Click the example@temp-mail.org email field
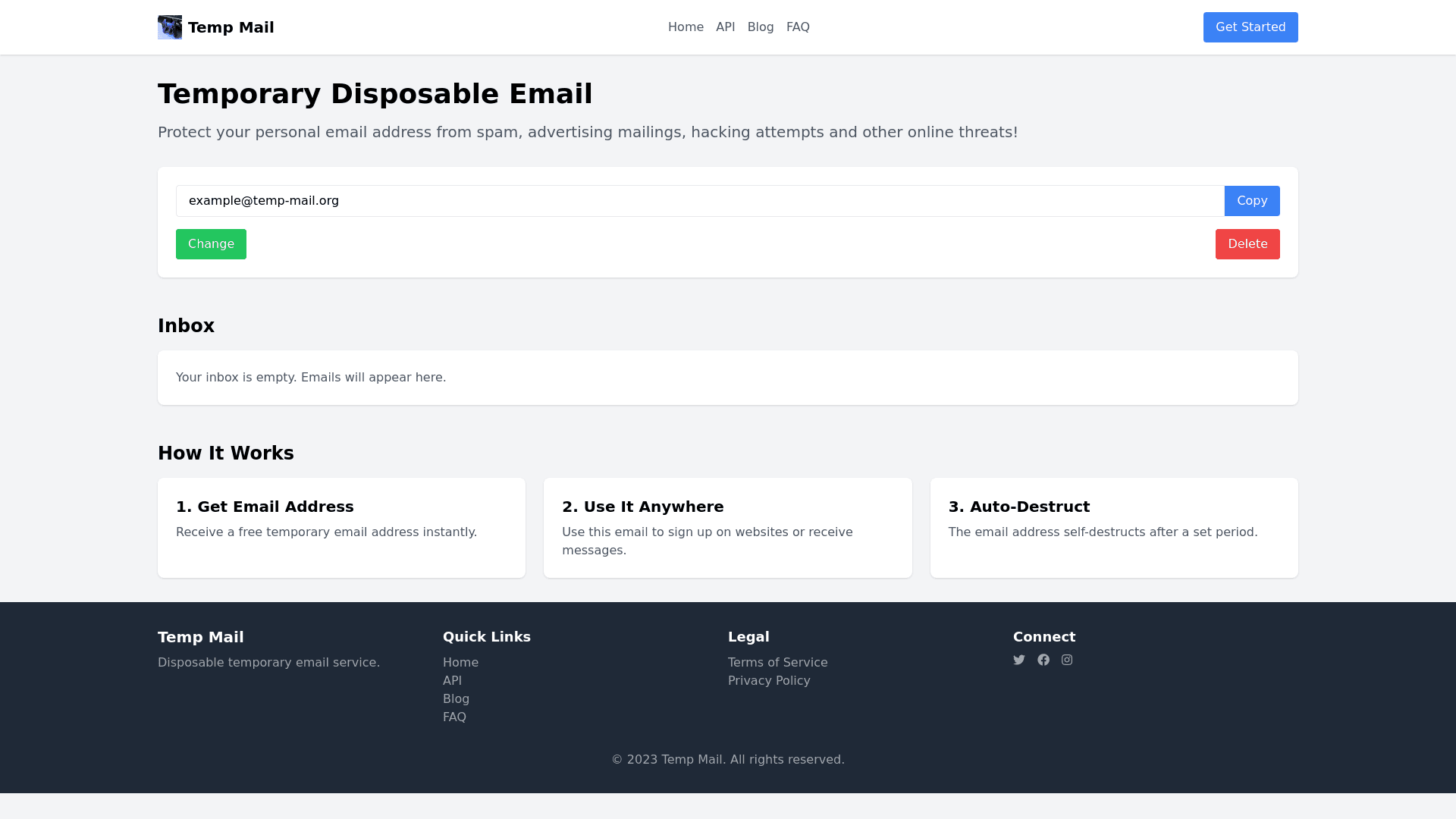This screenshot has width=1456, height=819. pos(699,201)
